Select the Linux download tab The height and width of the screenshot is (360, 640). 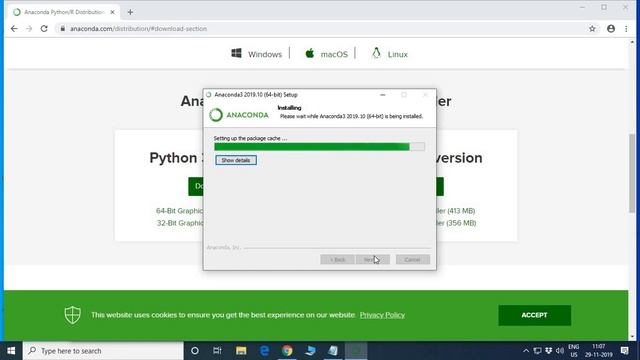(x=389, y=54)
